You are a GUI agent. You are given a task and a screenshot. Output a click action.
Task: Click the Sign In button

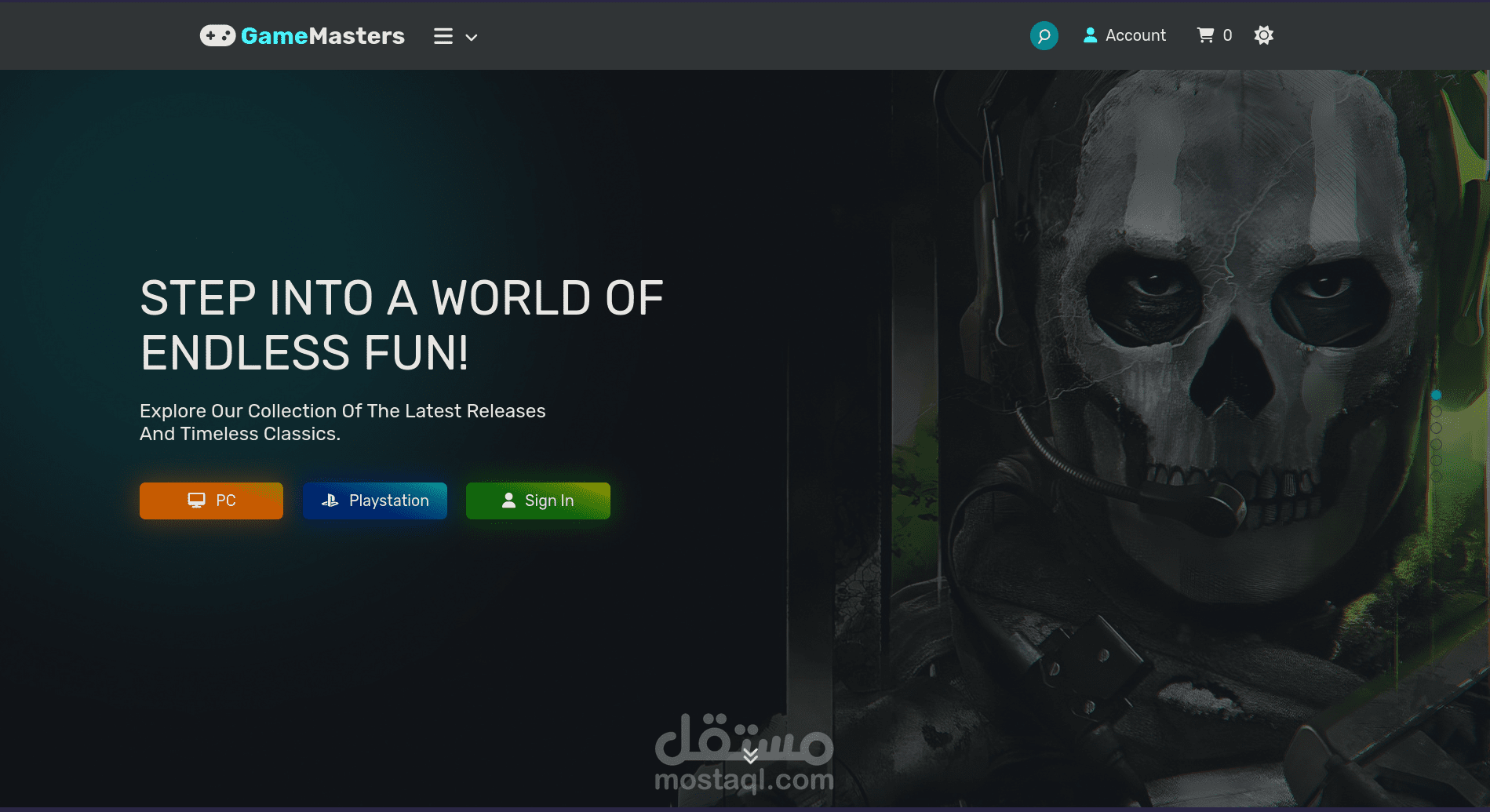click(x=538, y=500)
